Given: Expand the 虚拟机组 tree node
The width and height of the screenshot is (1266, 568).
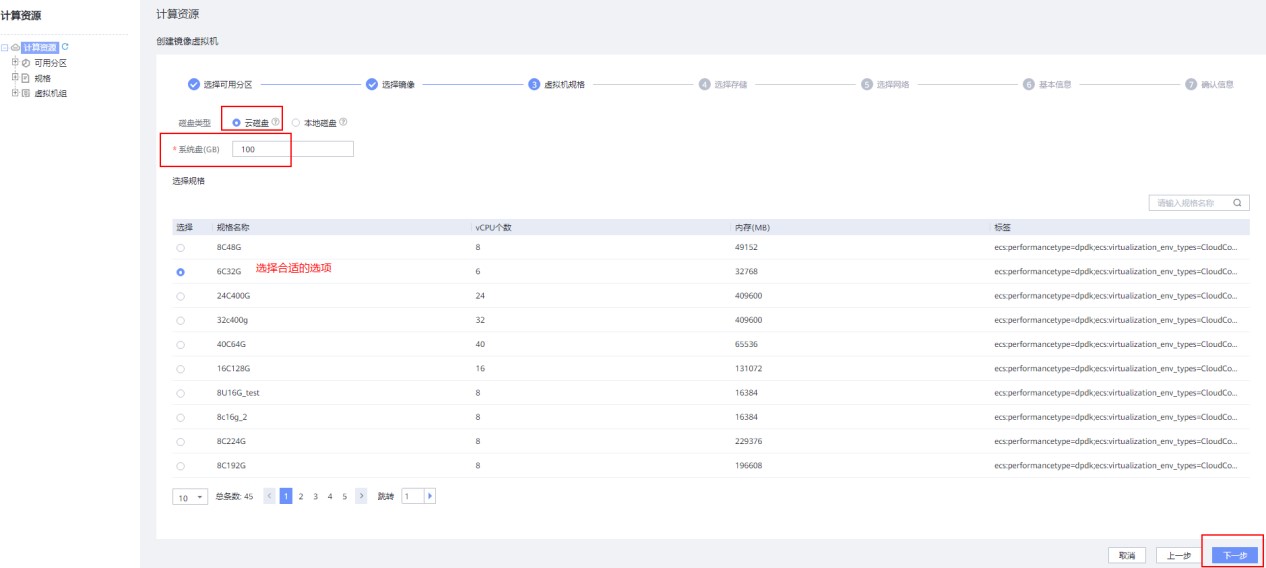Looking at the screenshot, I should coord(15,92).
